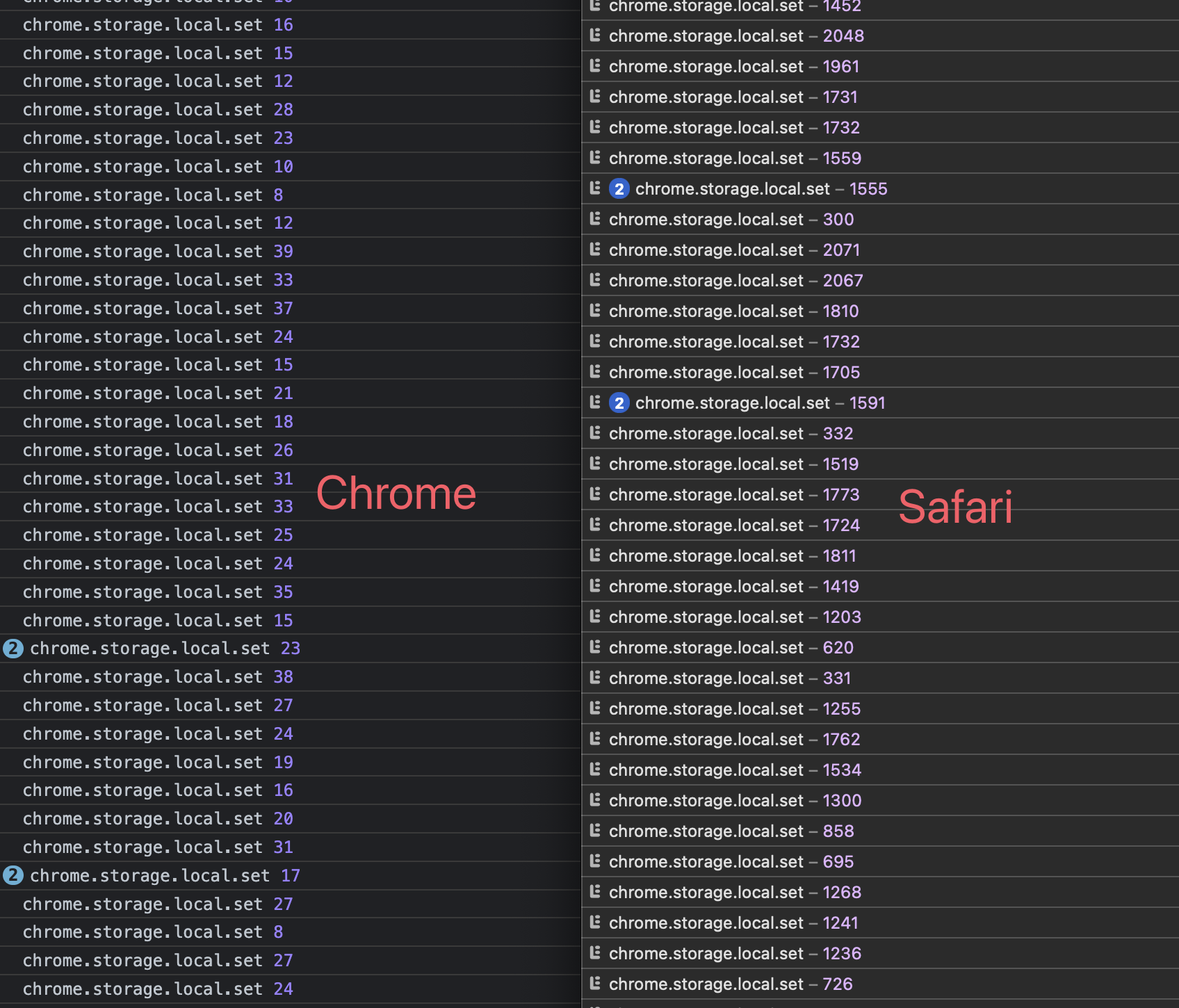Click the log icon beside value 726
1179x1008 pixels.
(x=595, y=984)
